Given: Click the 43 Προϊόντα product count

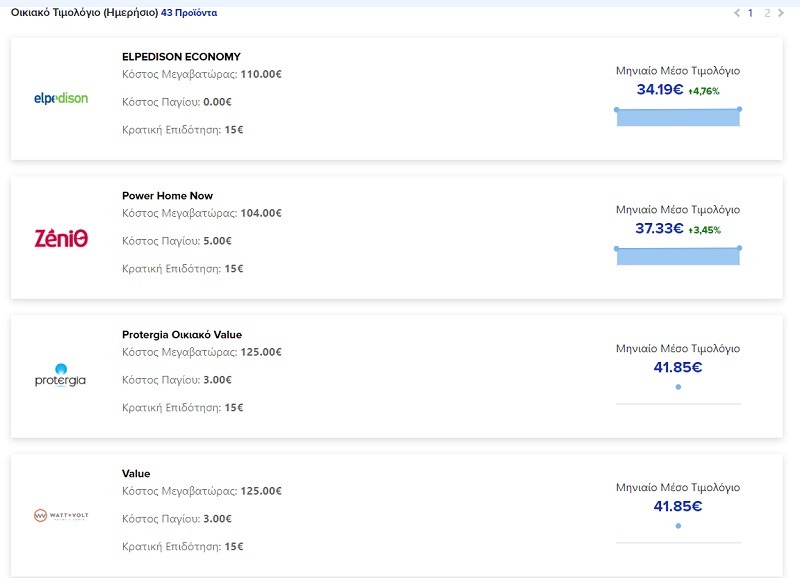Looking at the screenshot, I should 189,13.
